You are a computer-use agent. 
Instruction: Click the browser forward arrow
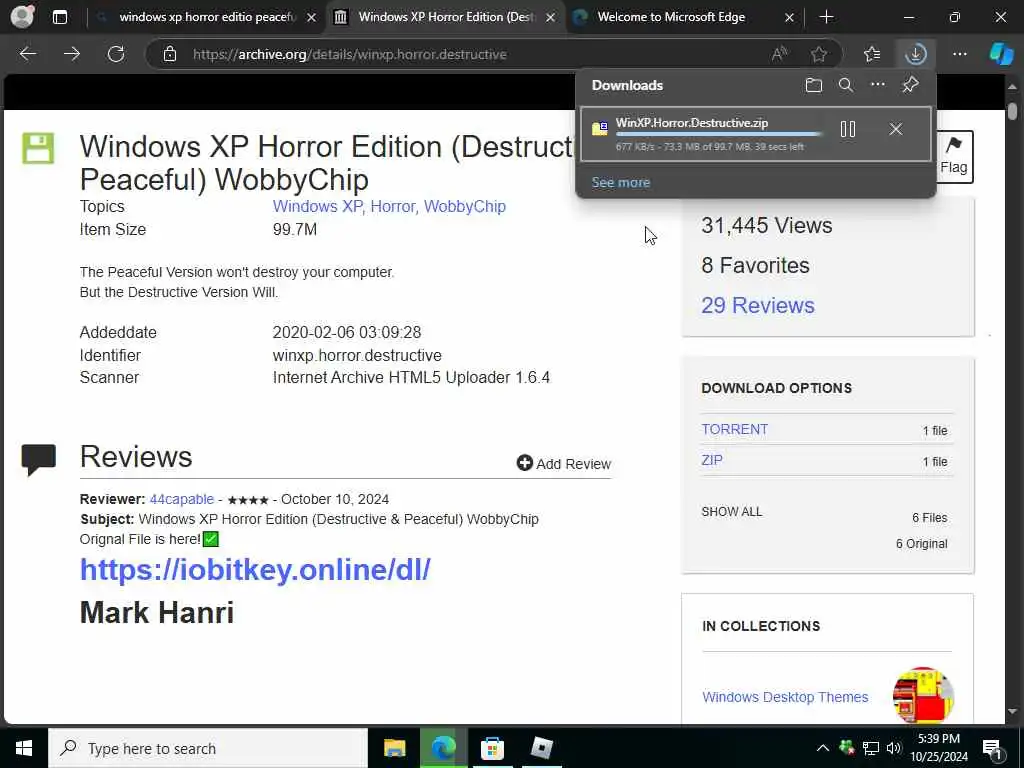tap(72, 54)
